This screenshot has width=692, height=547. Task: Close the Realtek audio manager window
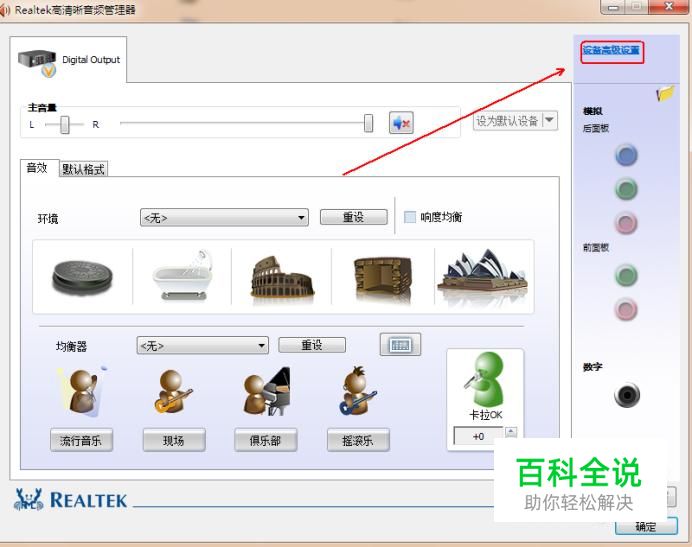click(669, 7)
